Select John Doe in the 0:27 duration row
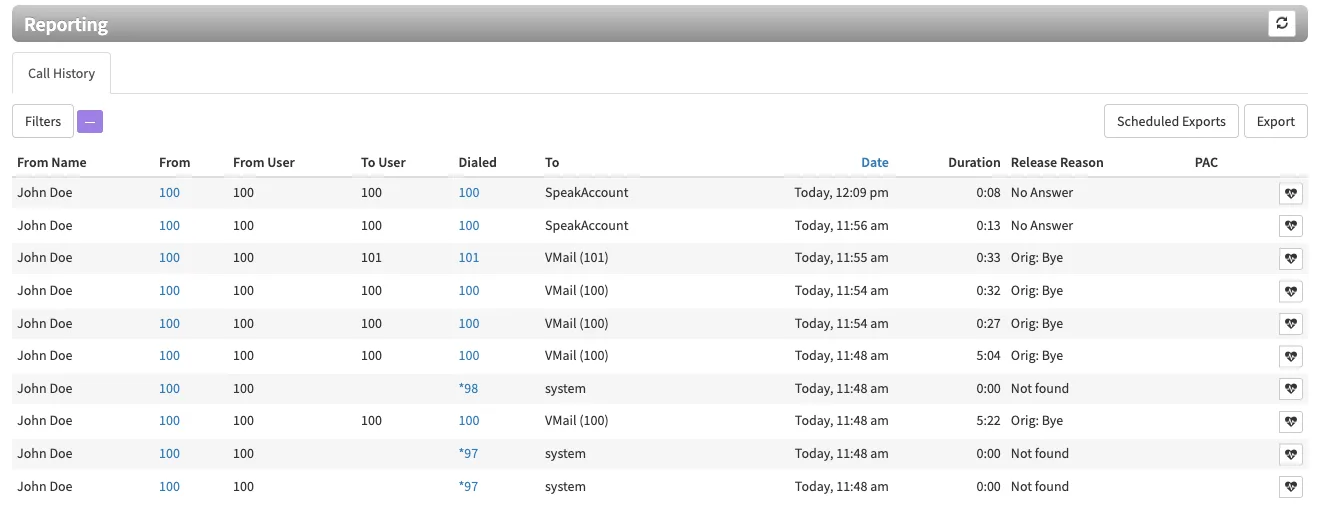The image size is (1320, 520). 45,323
